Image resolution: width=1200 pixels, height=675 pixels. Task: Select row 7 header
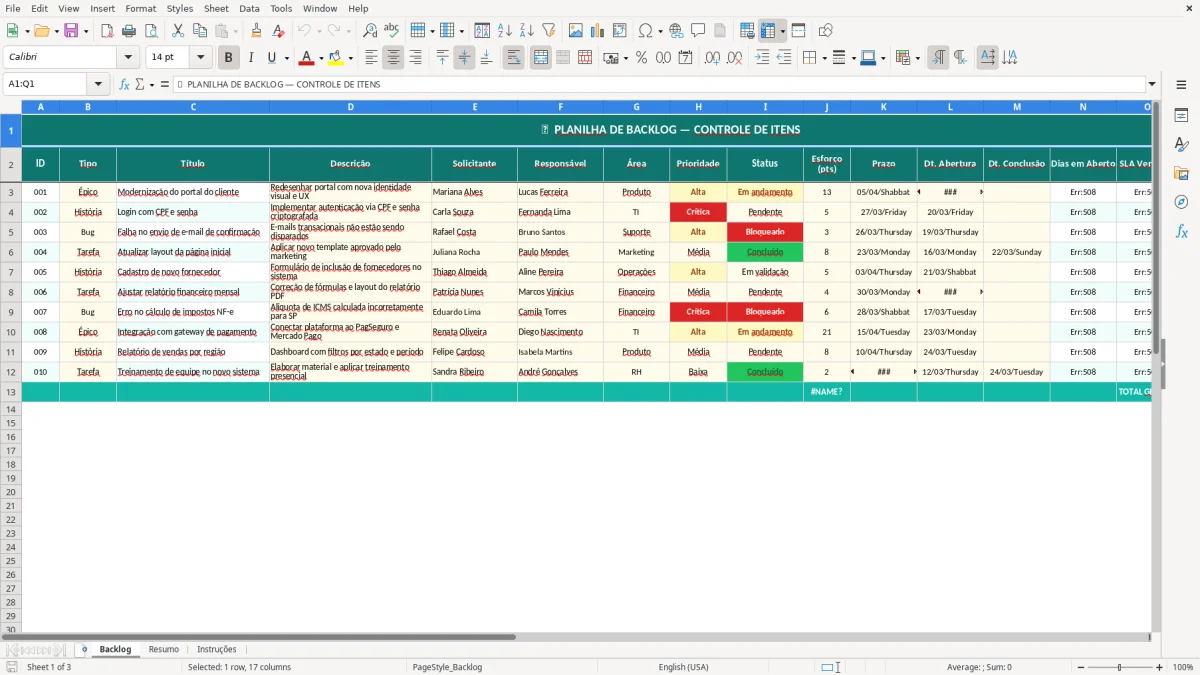11,272
